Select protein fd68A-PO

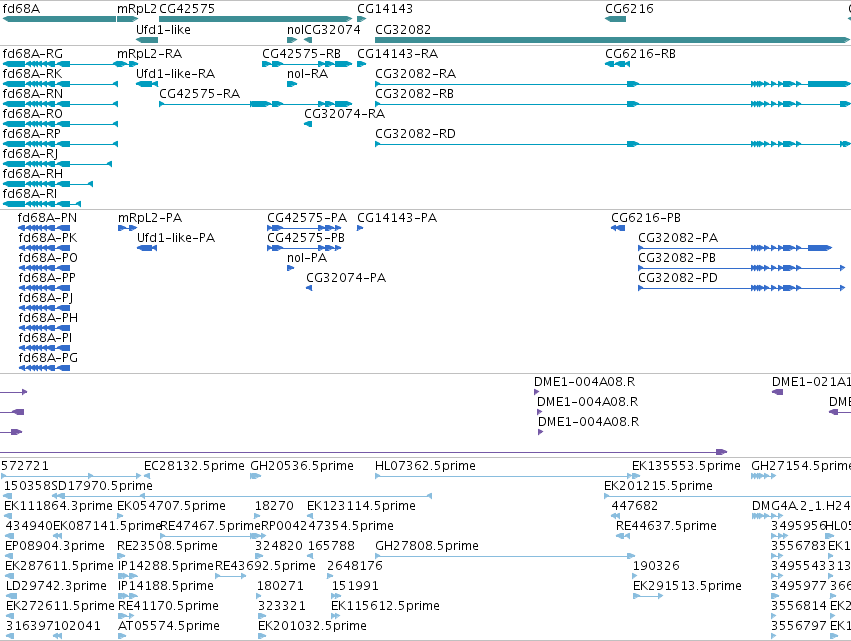(48, 258)
